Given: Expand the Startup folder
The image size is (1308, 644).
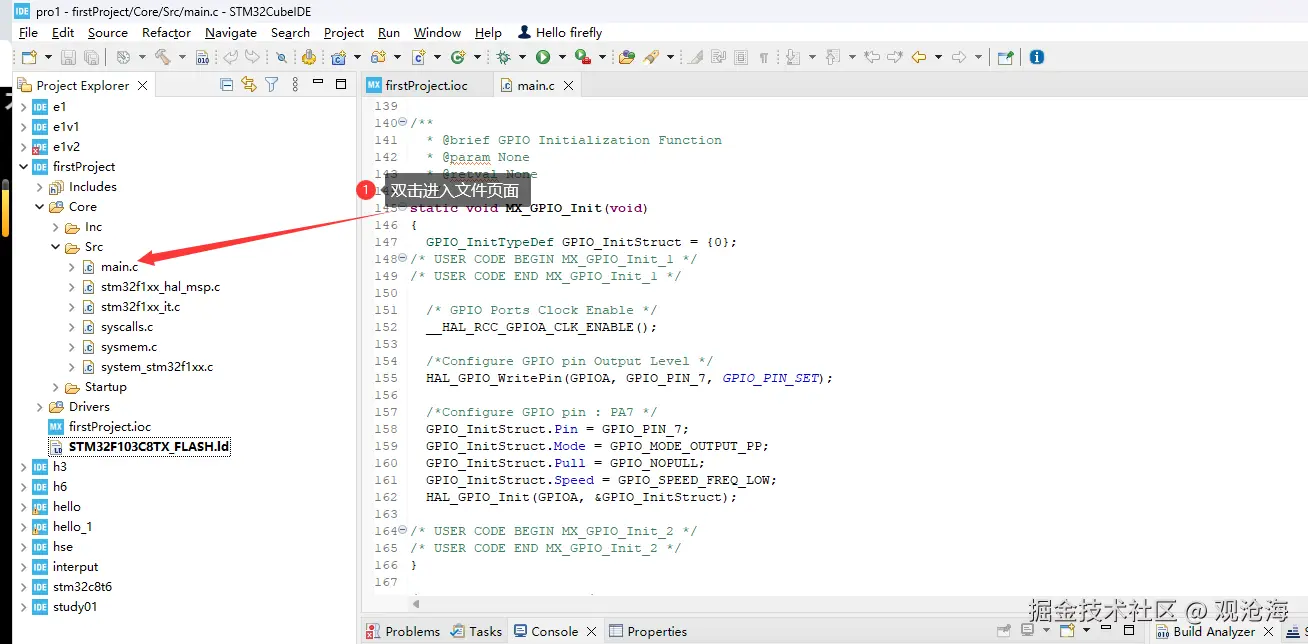Looking at the screenshot, I should (x=55, y=387).
